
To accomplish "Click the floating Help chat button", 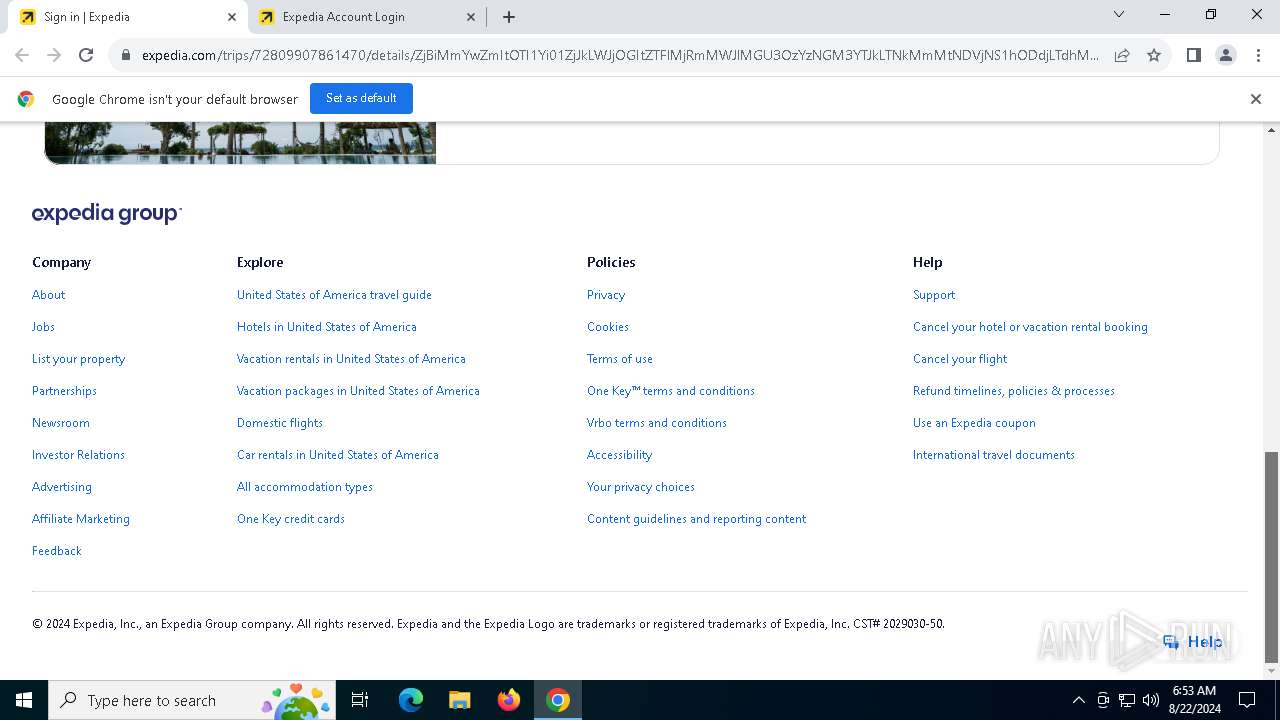I will pos(1192,642).
